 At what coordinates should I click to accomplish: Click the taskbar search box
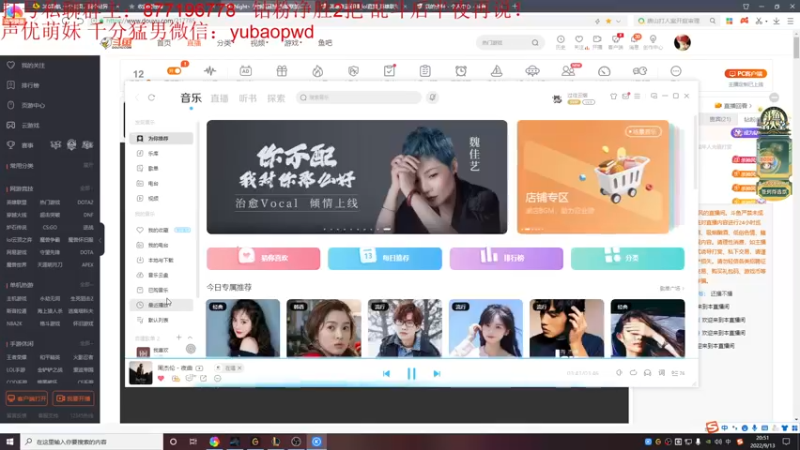(91, 441)
